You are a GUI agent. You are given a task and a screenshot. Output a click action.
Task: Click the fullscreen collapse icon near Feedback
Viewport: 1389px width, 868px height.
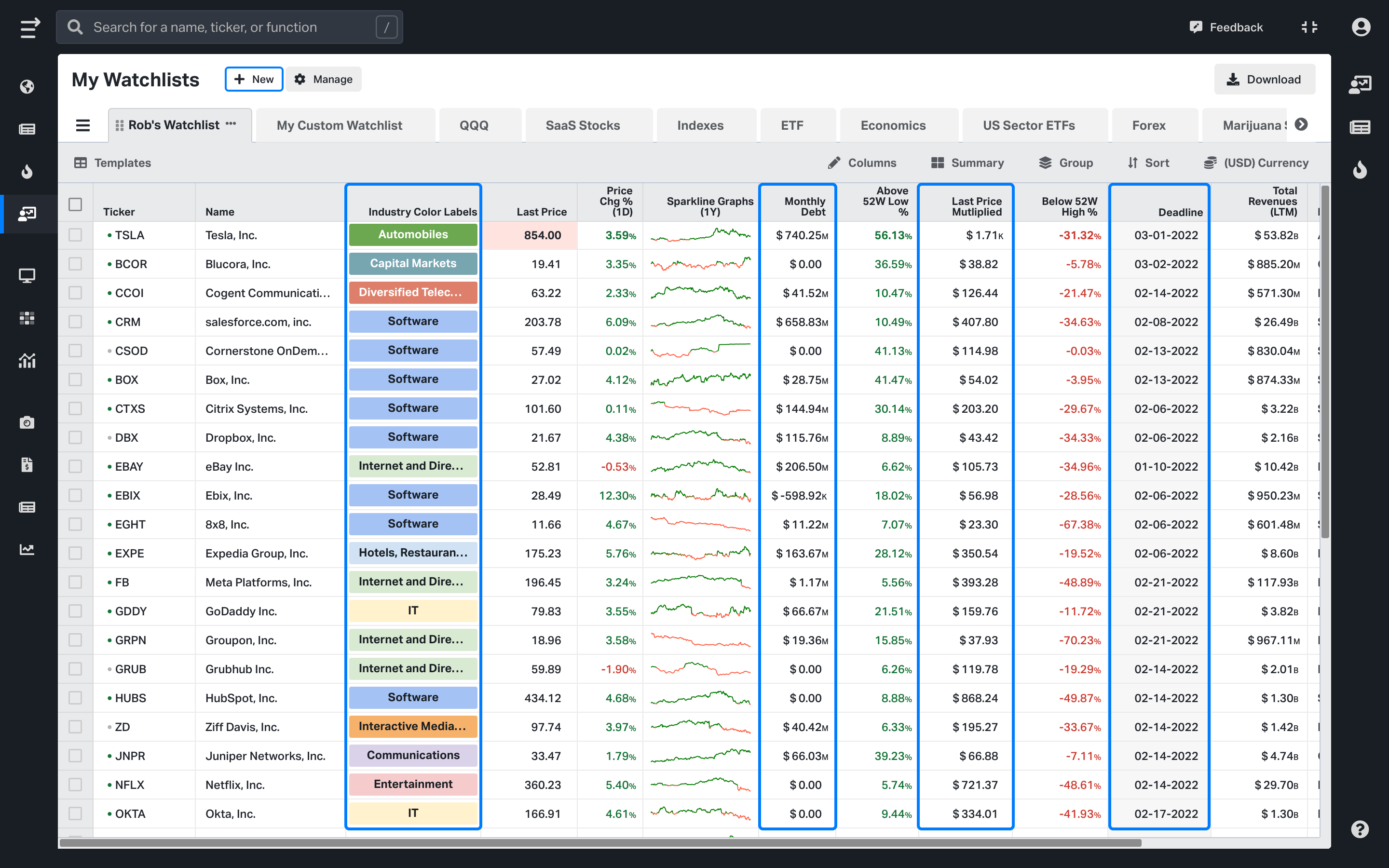pos(1309,27)
